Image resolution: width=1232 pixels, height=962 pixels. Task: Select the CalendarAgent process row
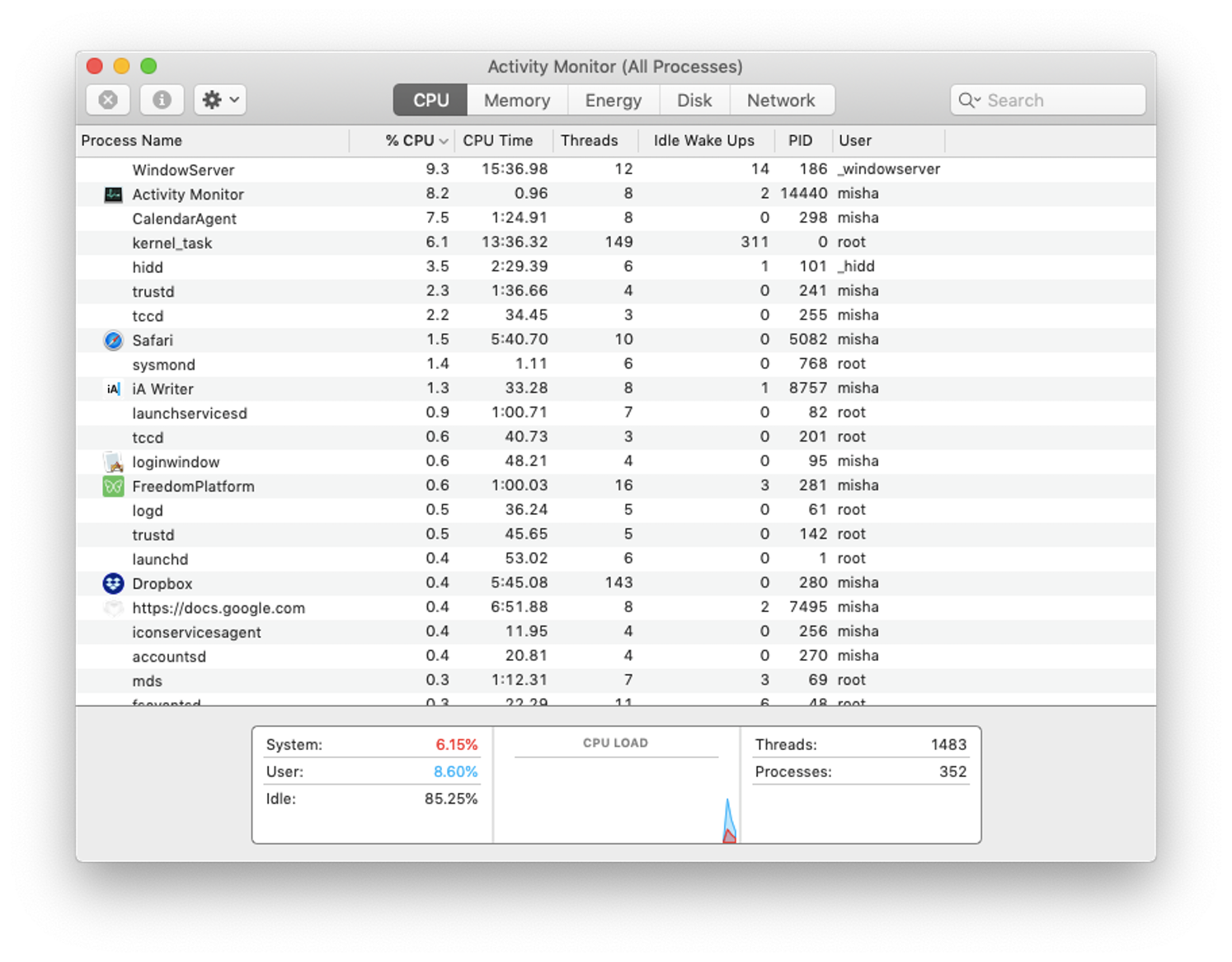(x=615, y=218)
